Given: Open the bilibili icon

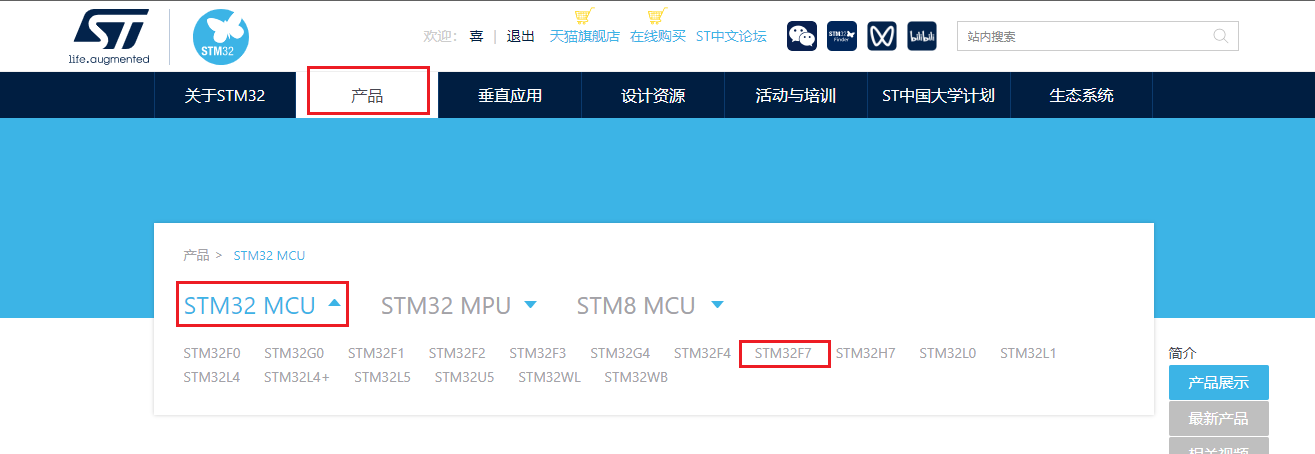Looking at the screenshot, I should pos(922,36).
